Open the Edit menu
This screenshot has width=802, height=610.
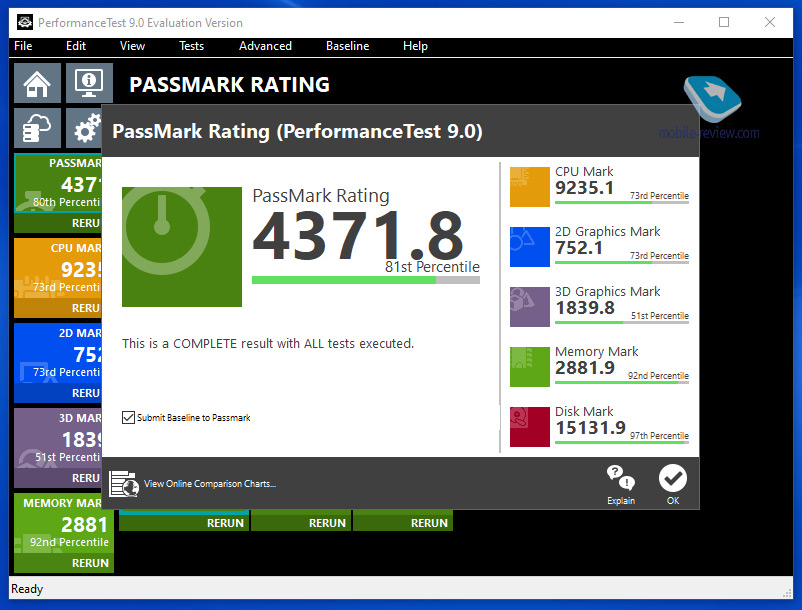76,46
